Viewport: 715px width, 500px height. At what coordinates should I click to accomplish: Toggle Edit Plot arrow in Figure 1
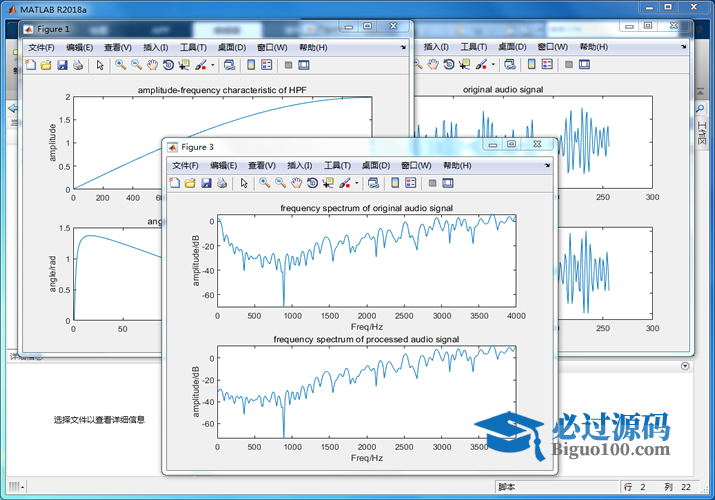pos(100,65)
